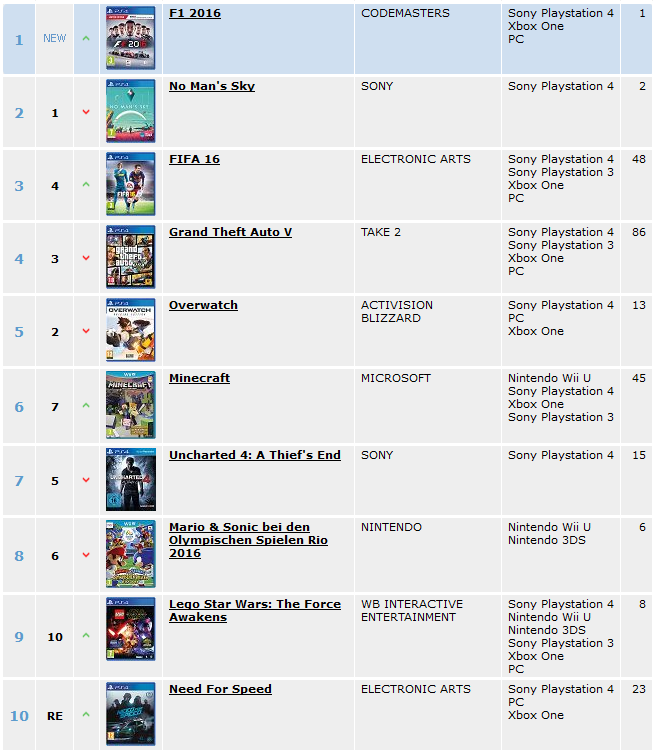Click the green up arrow beside F1 2016

[86, 38]
